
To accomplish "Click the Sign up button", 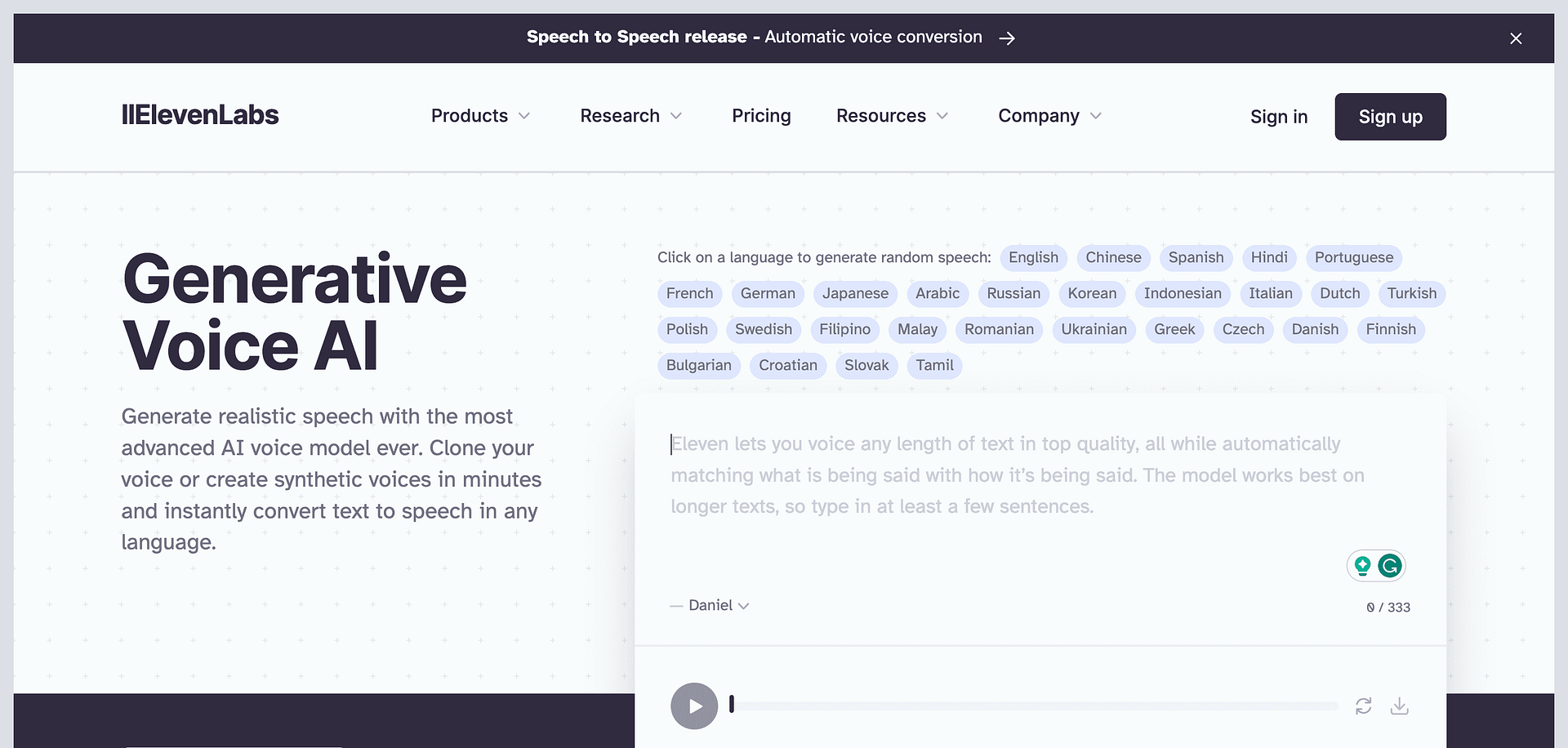I will pos(1390,117).
